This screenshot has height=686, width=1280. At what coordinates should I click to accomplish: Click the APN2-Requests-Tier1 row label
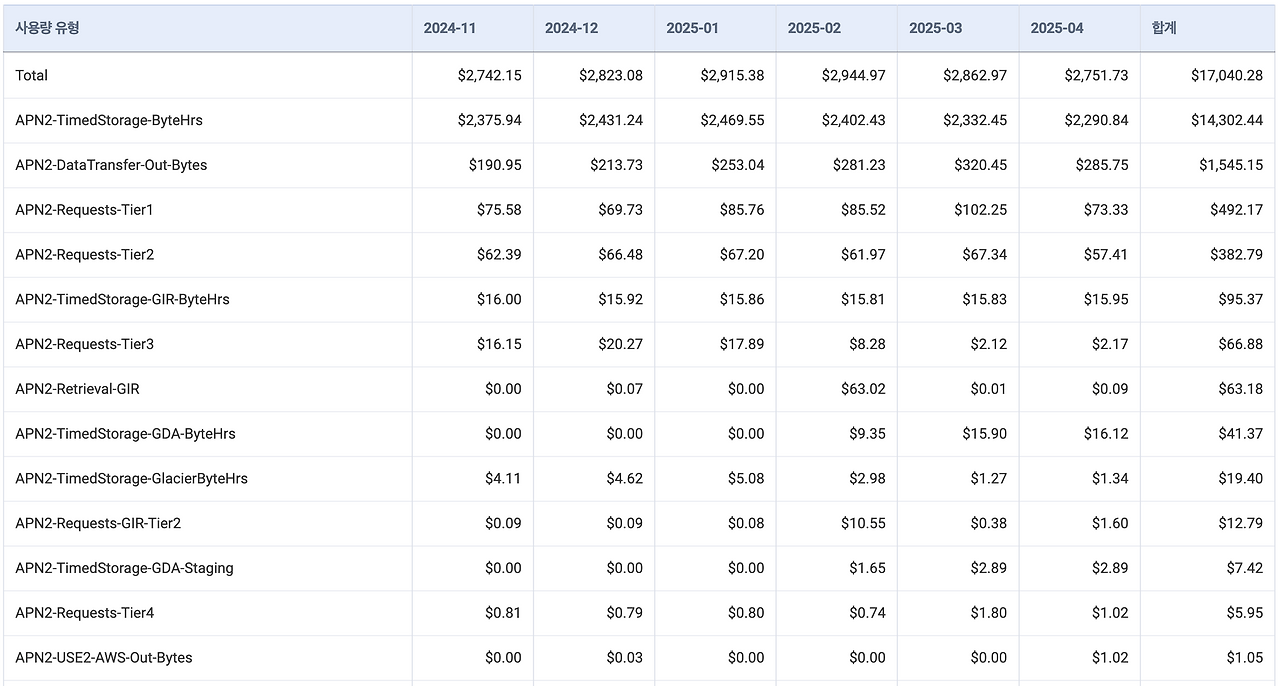click(x=85, y=210)
